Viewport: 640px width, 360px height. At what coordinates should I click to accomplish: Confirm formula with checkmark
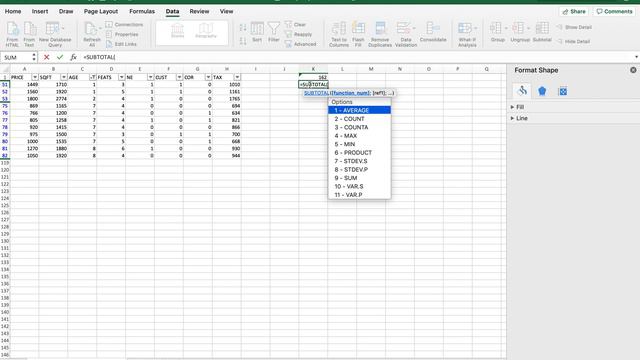click(x=60, y=57)
